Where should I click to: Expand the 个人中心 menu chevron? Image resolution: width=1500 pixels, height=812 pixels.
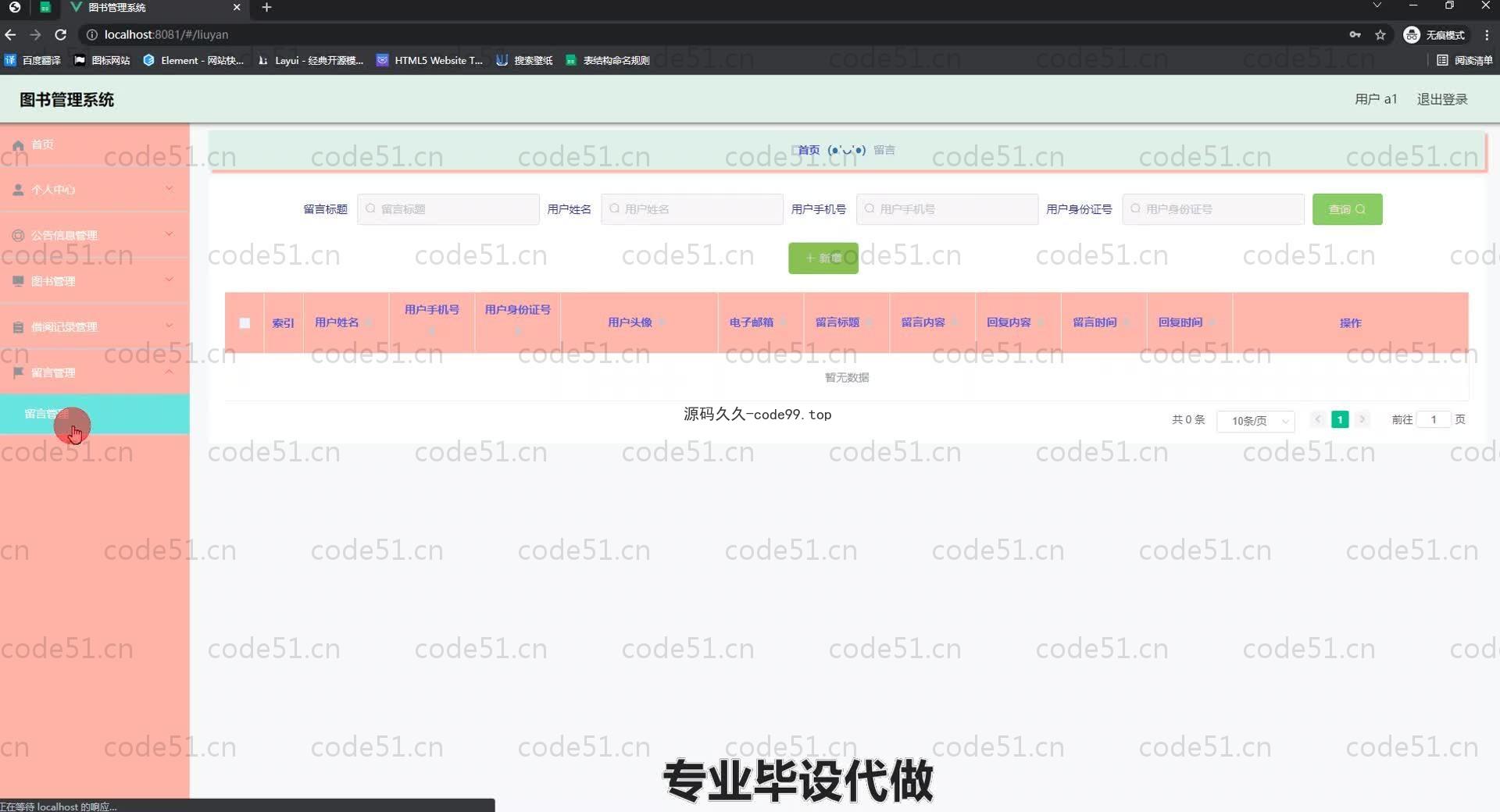pos(170,188)
